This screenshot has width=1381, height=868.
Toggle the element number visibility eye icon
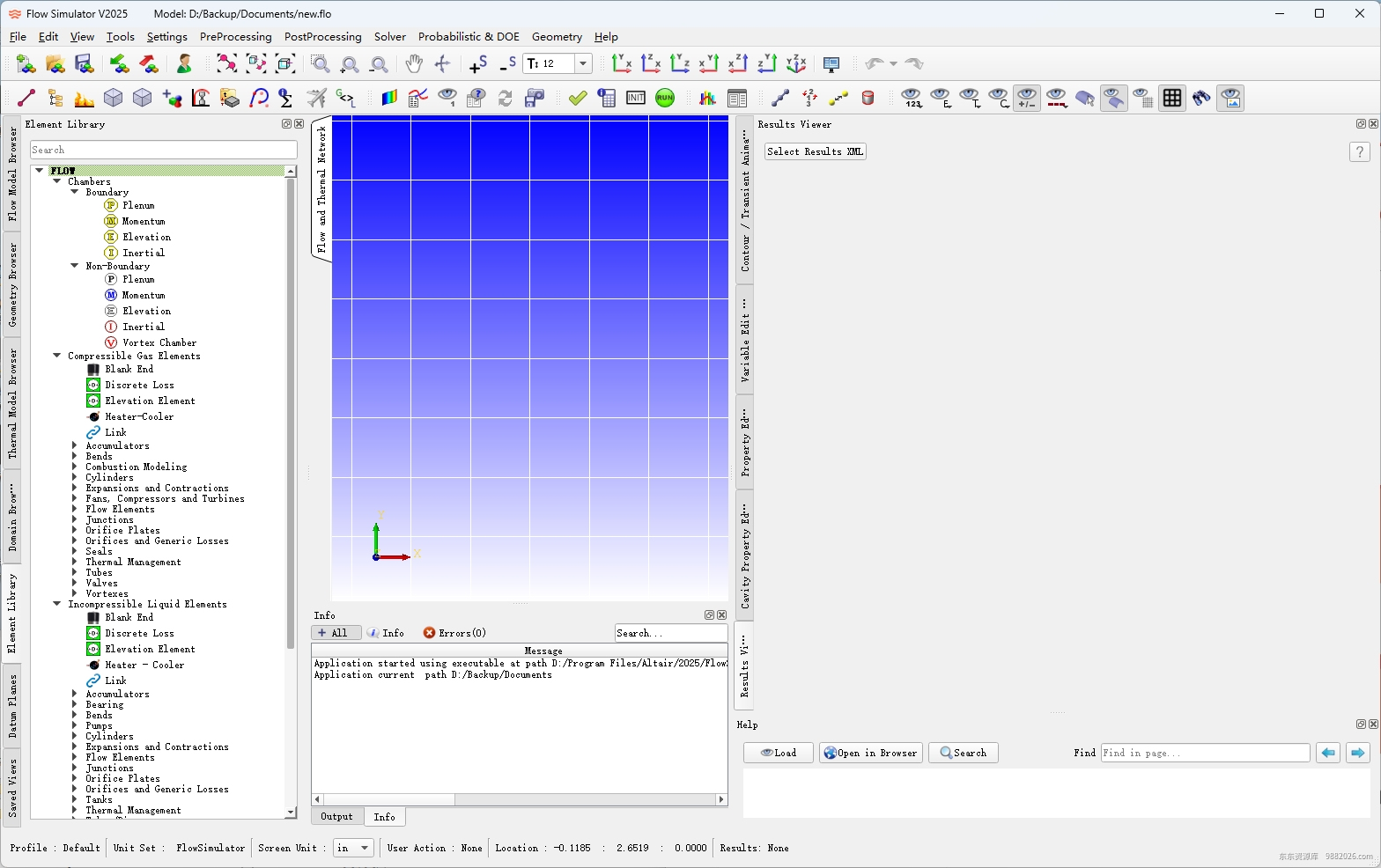912,98
